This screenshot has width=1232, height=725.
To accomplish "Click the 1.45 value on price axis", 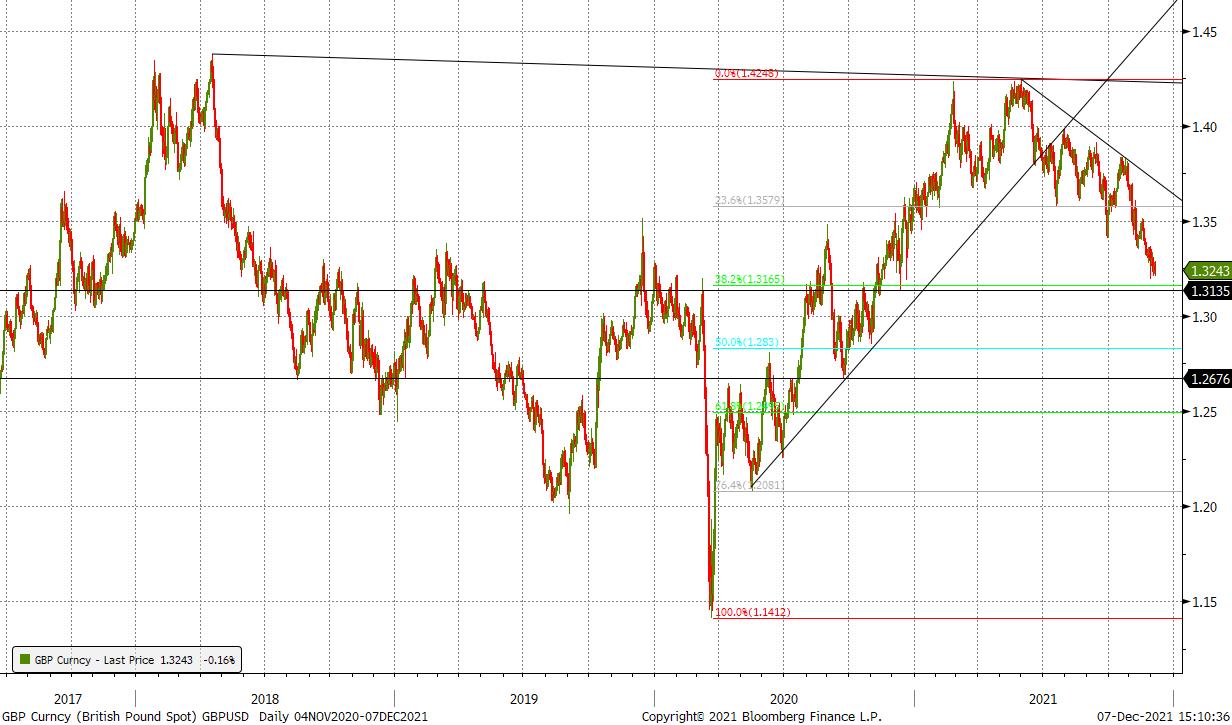I will click(1203, 32).
